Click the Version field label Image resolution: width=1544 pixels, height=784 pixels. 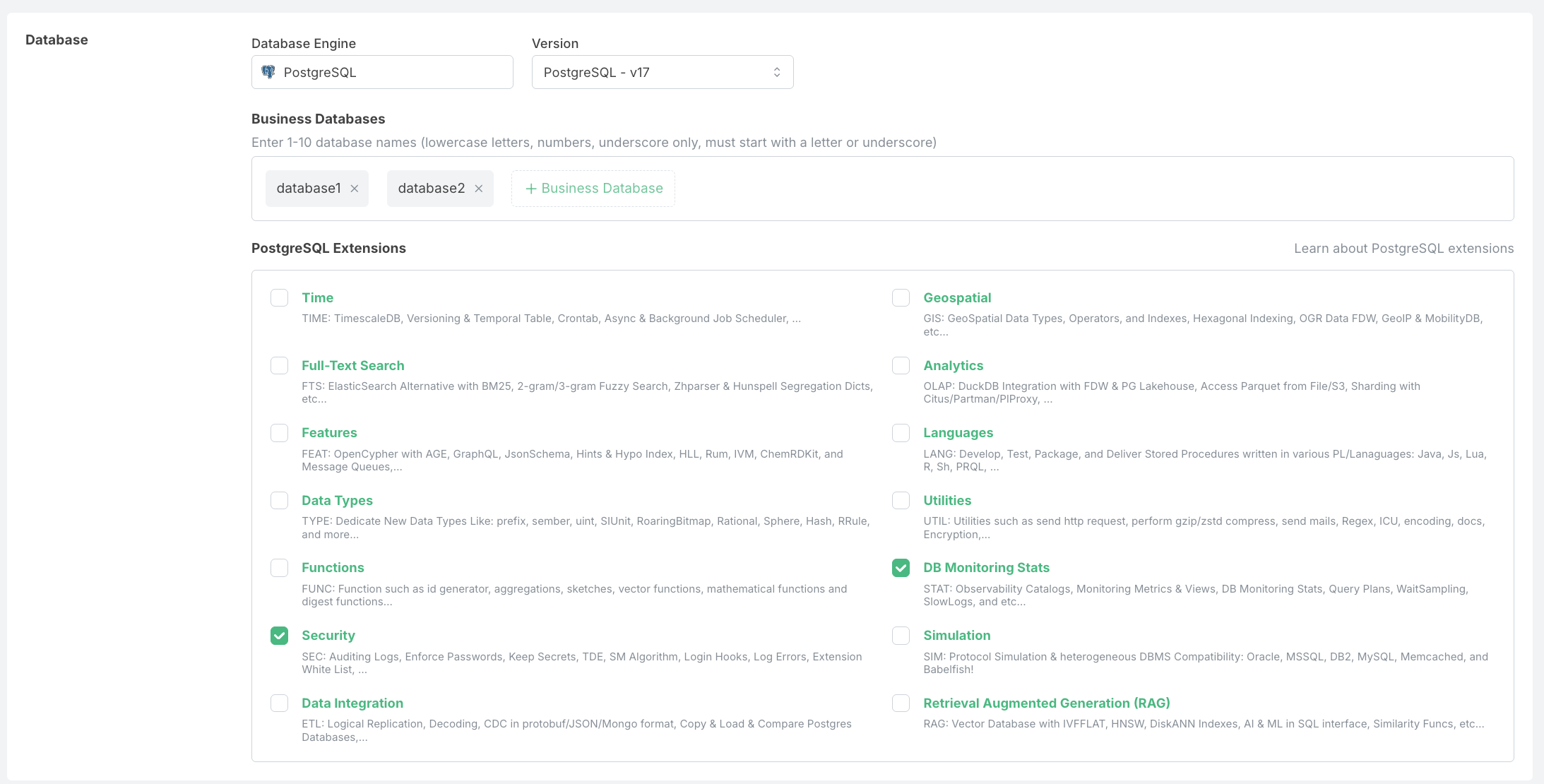[555, 44]
